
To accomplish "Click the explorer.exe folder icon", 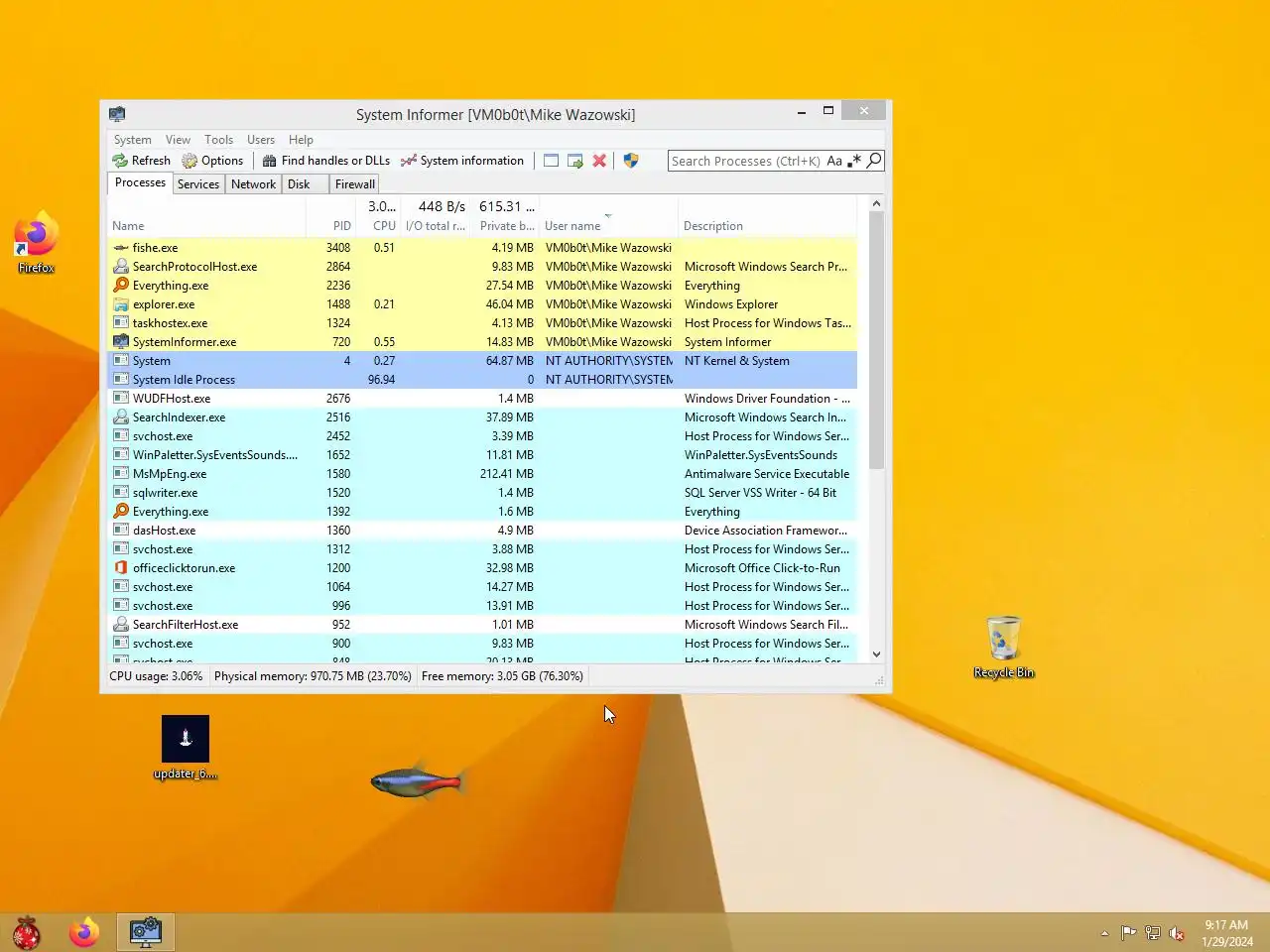I will pos(121,304).
